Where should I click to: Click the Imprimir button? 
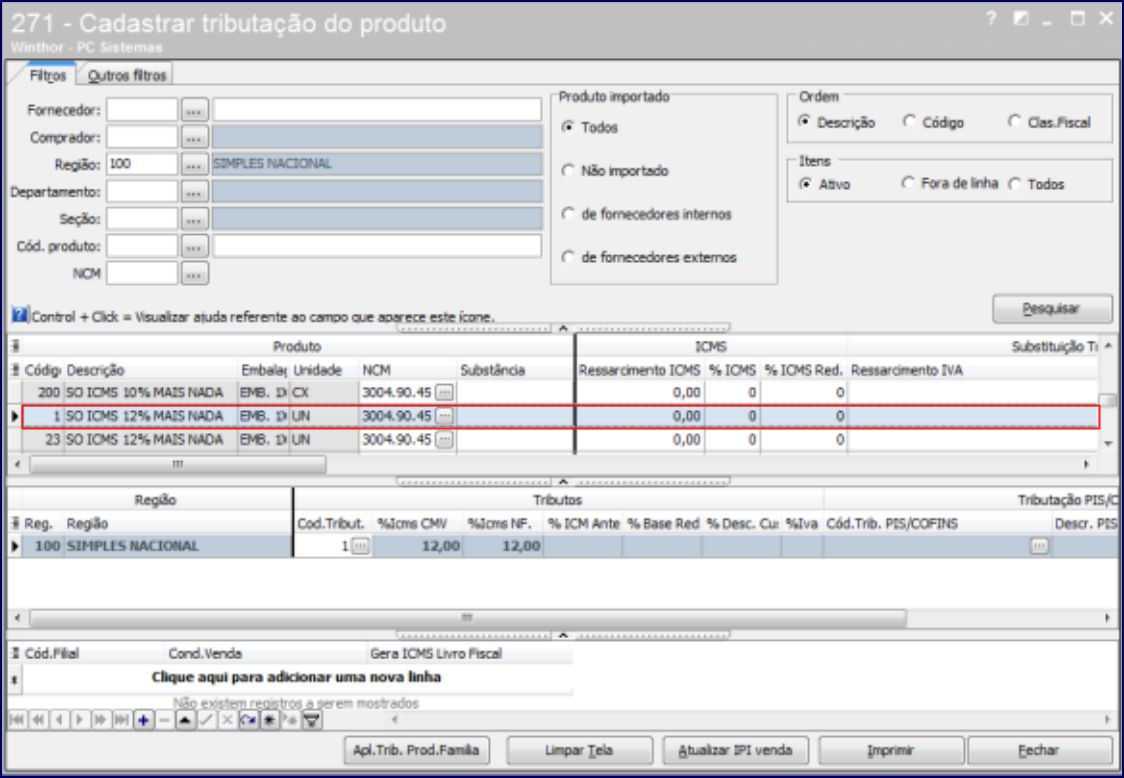click(891, 750)
